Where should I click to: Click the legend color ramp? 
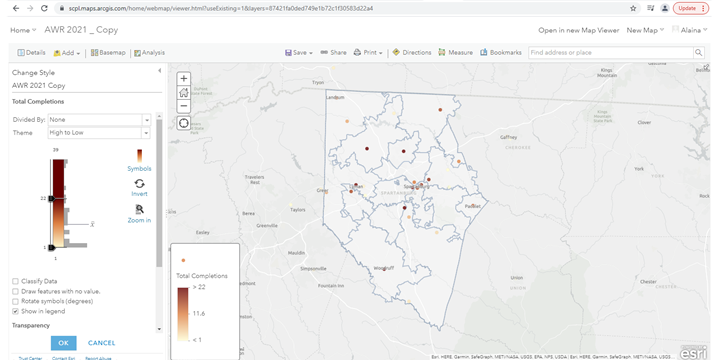[x=183, y=314]
